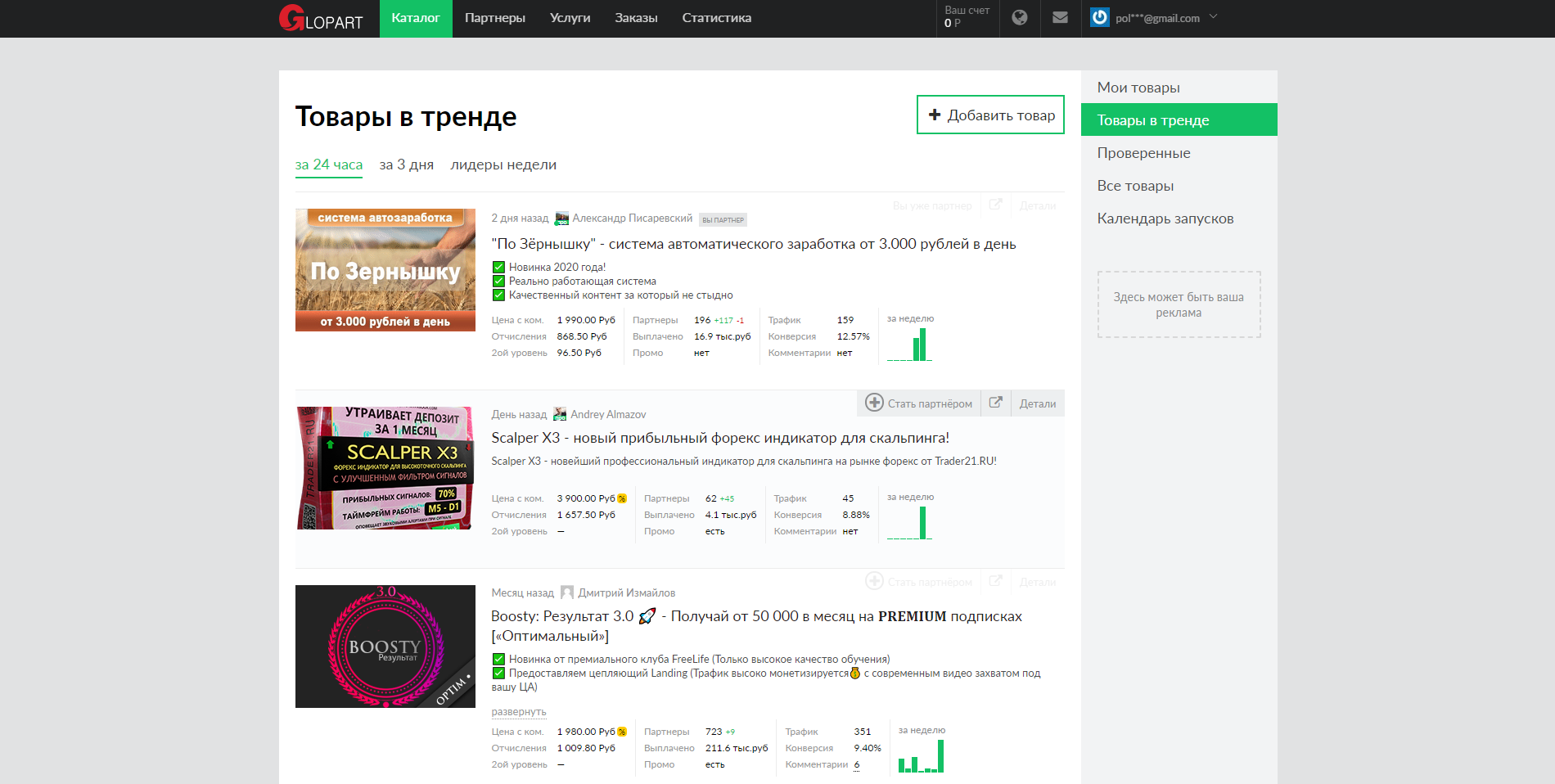Open Все товары in the sidebar
The height and width of the screenshot is (784, 1555).
(1179, 186)
